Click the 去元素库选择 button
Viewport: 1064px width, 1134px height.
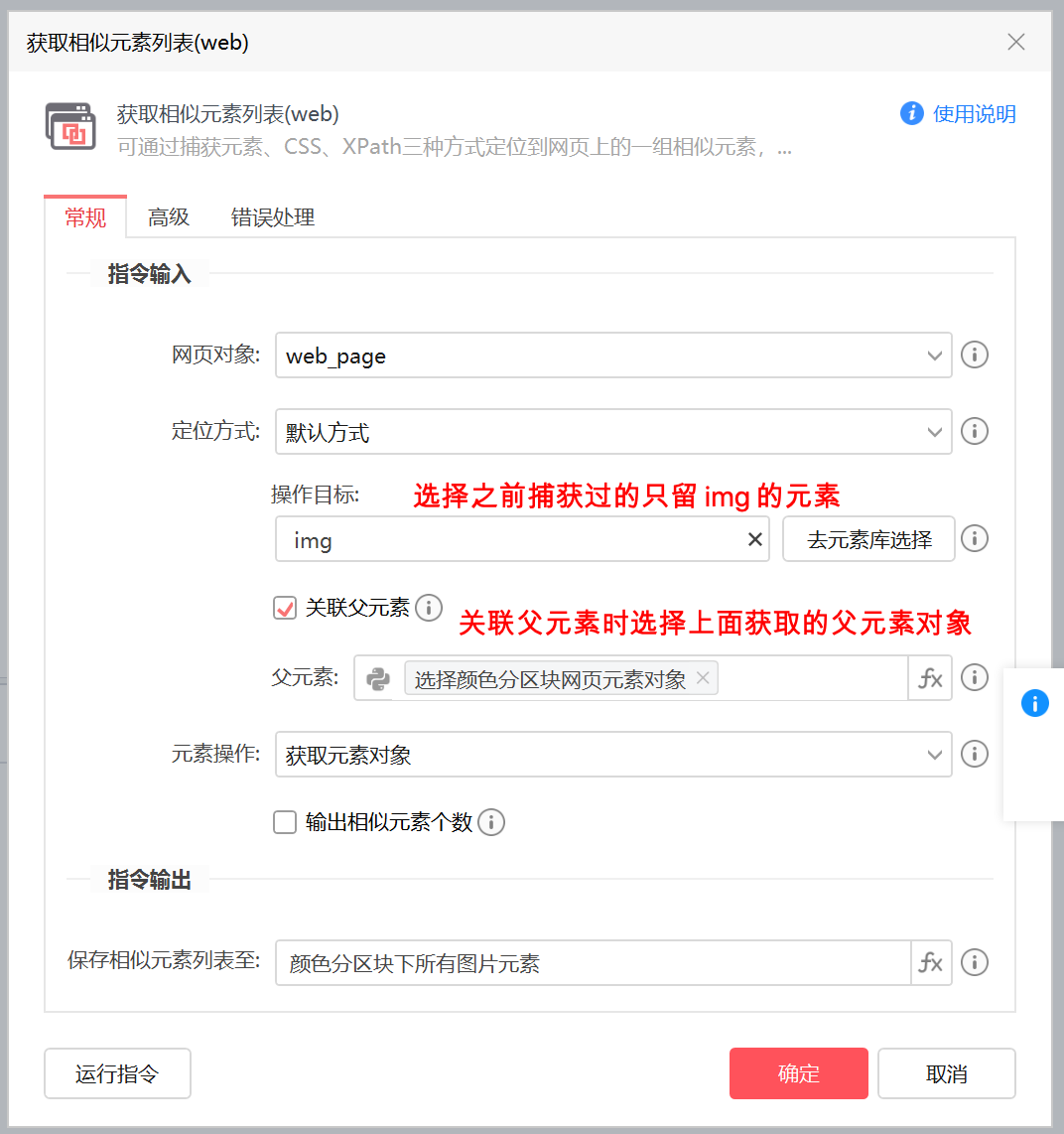(868, 539)
